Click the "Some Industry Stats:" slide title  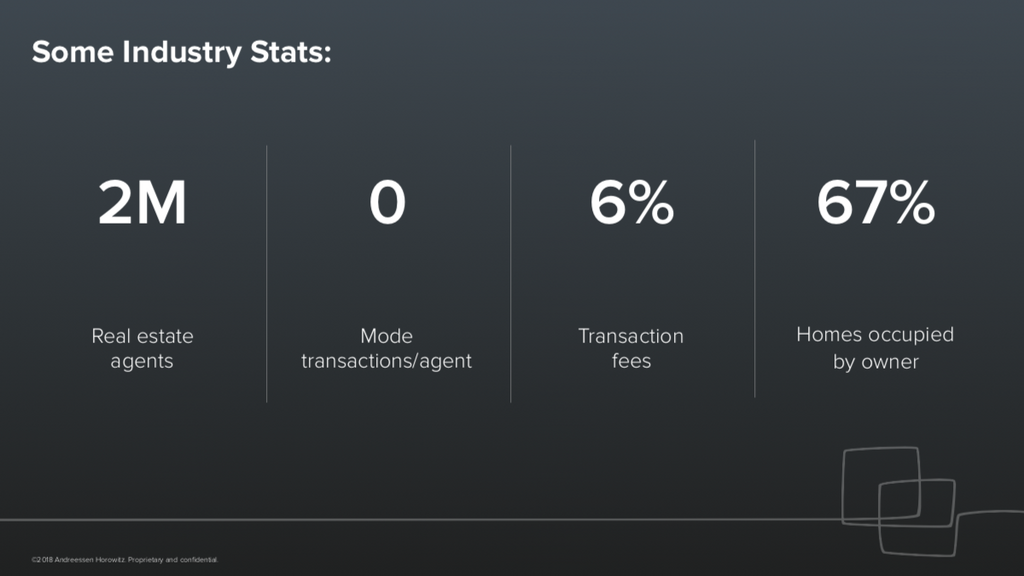click(181, 52)
